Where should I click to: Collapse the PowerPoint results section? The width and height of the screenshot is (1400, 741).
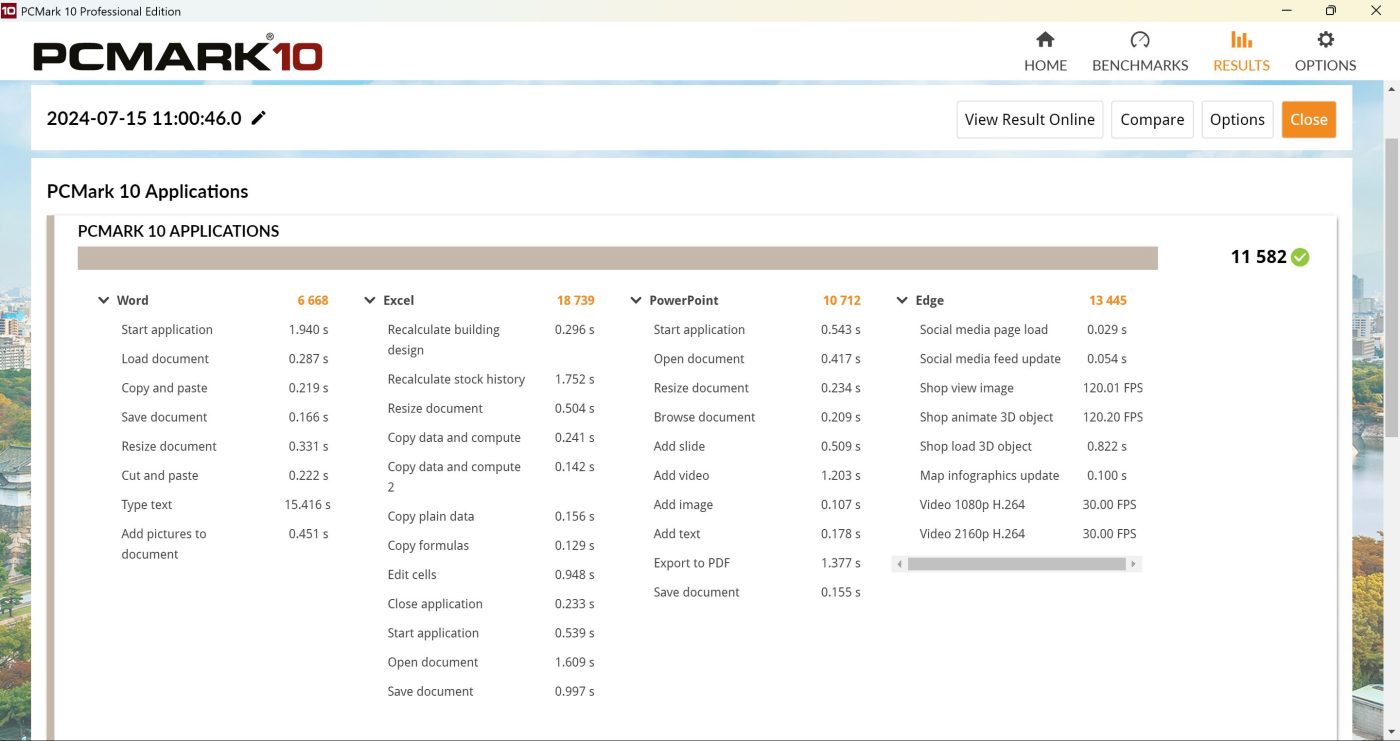point(635,300)
